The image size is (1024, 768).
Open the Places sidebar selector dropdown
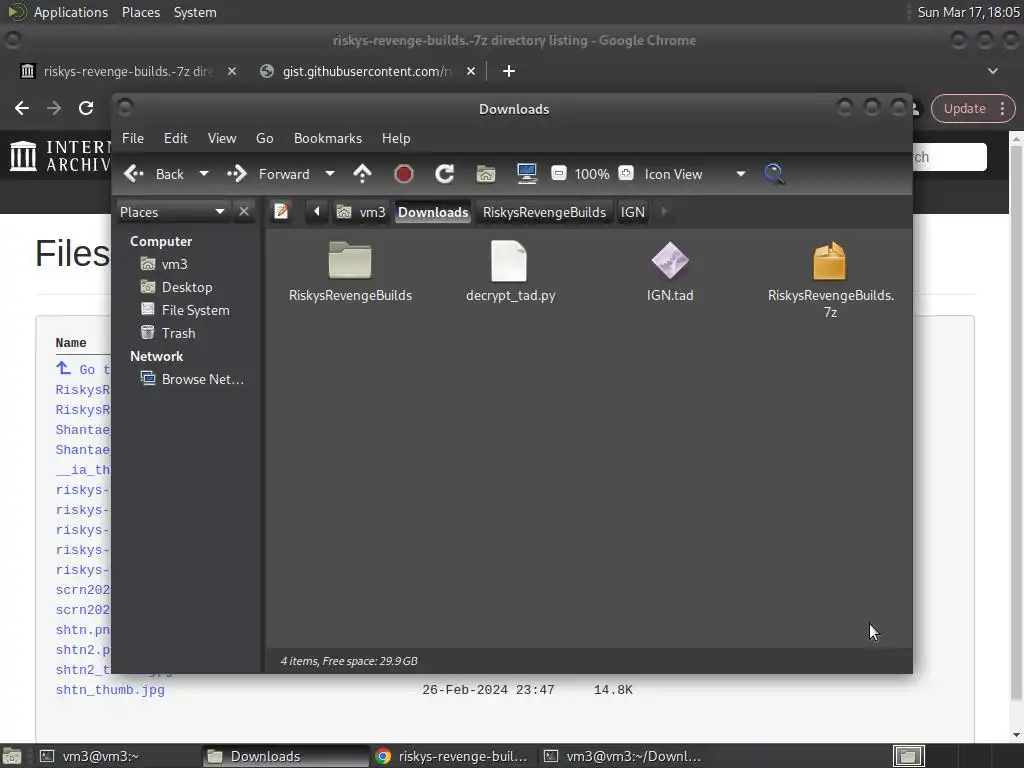172,212
